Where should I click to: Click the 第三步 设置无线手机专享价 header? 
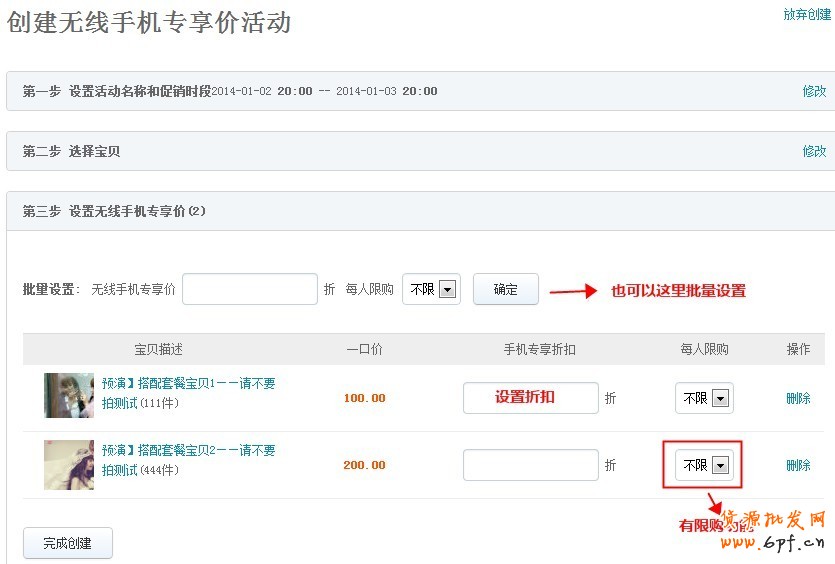click(x=114, y=211)
